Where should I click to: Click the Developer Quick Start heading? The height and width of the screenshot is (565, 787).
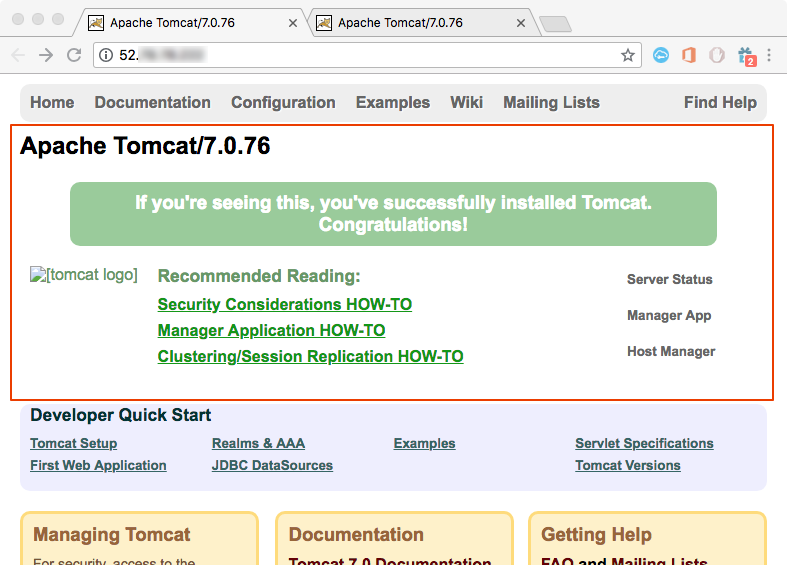click(x=120, y=415)
